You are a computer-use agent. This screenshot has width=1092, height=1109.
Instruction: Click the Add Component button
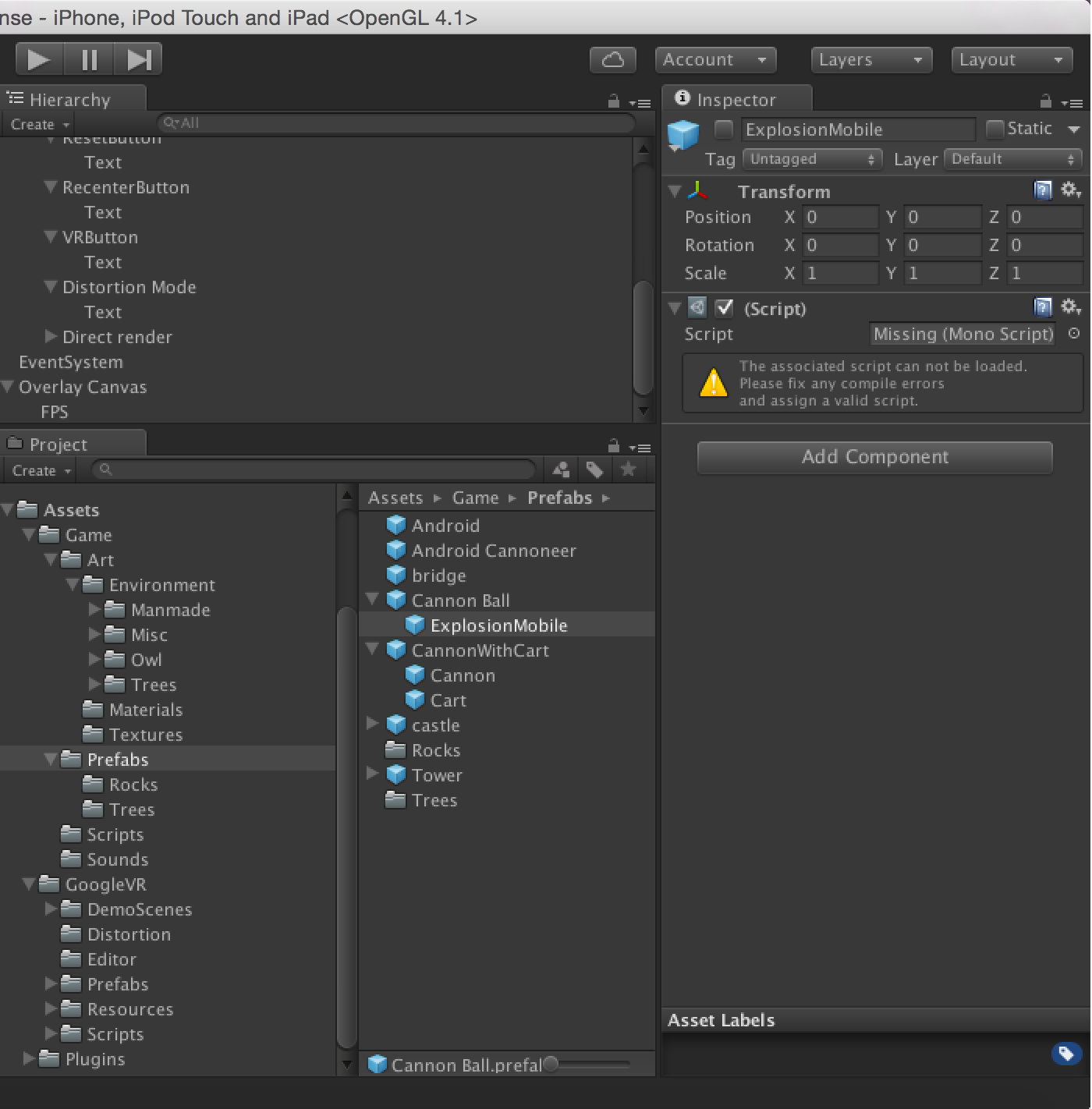pyautogui.click(x=874, y=458)
